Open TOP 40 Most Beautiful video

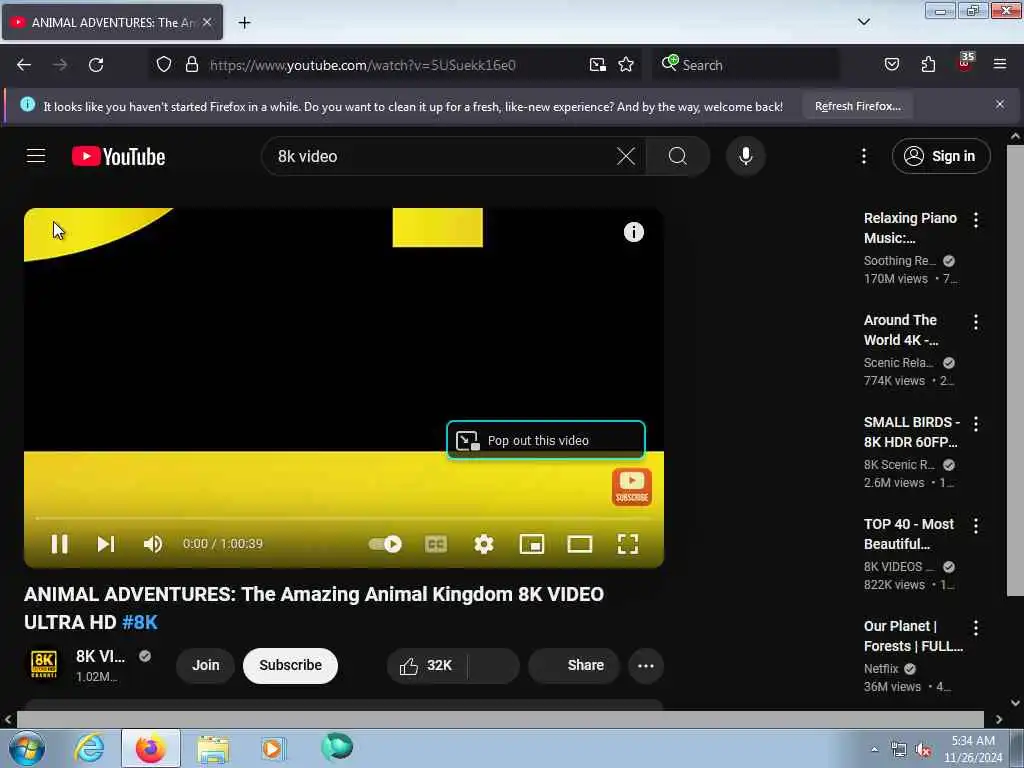(x=909, y=534)
